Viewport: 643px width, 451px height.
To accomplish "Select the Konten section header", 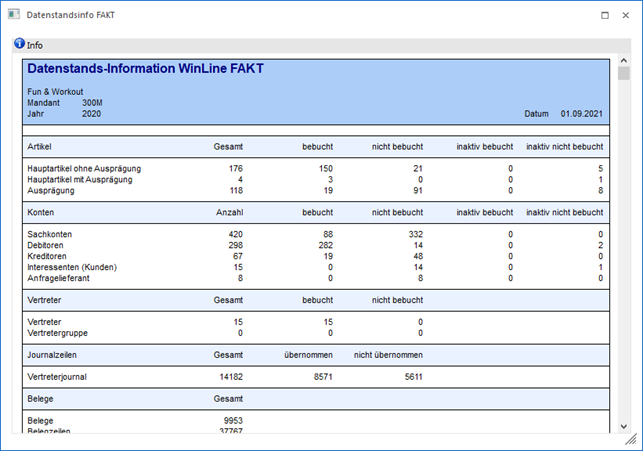I will (x=41, y=212).
